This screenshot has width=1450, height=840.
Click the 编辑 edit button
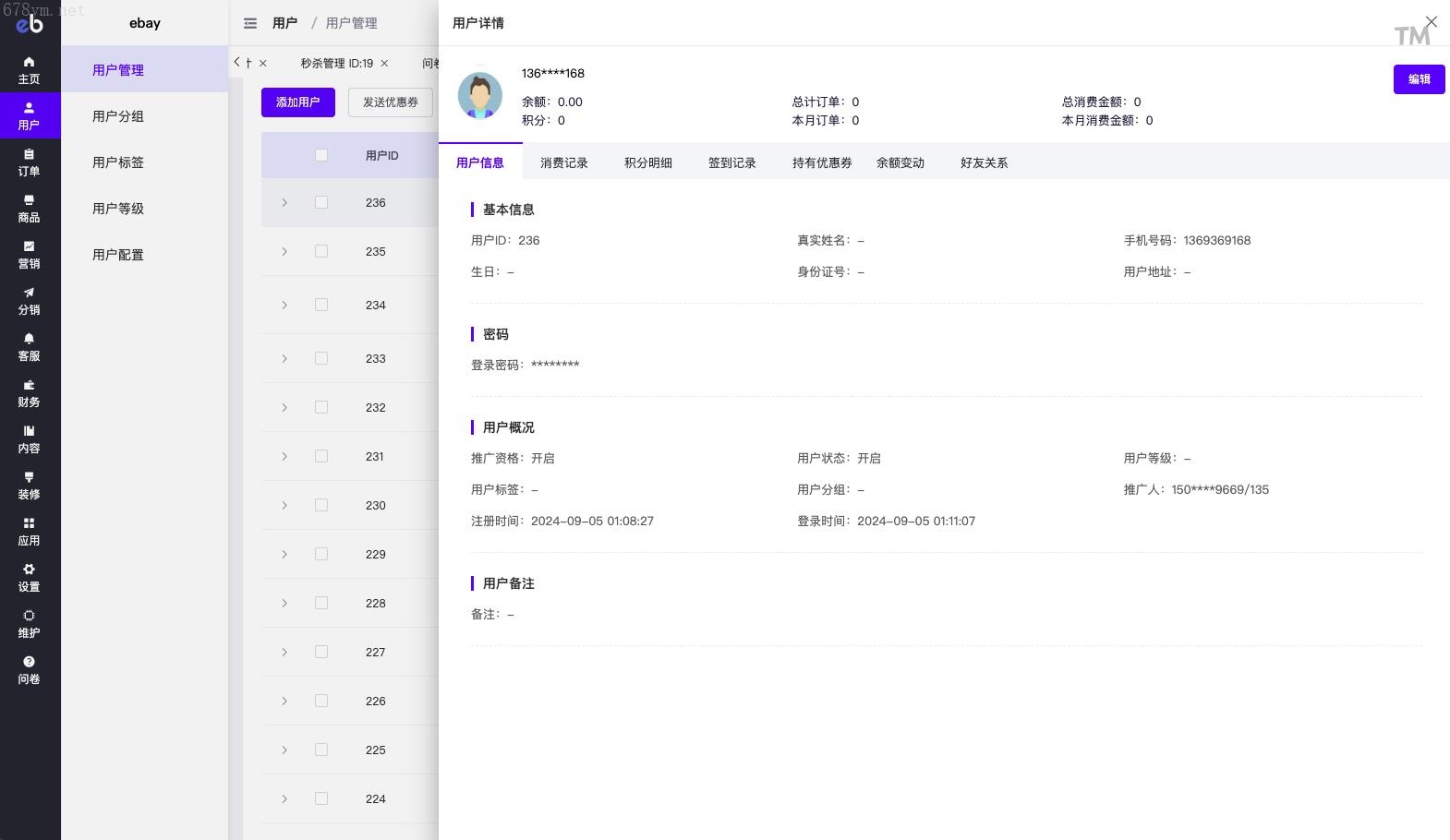coord(1419,79)
